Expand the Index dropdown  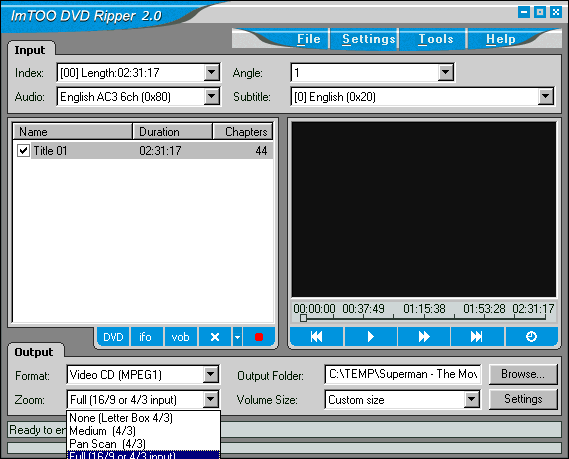tap(212, 73)
